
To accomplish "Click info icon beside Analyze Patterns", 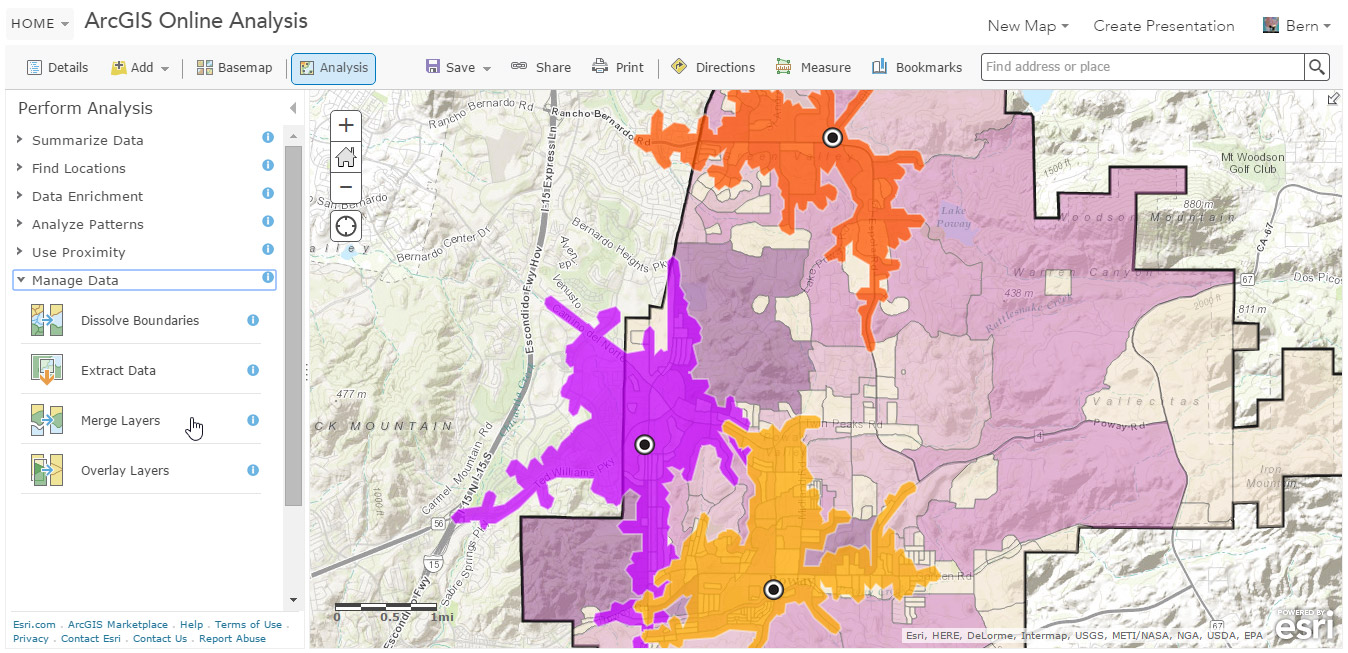I will click(268, 222).
